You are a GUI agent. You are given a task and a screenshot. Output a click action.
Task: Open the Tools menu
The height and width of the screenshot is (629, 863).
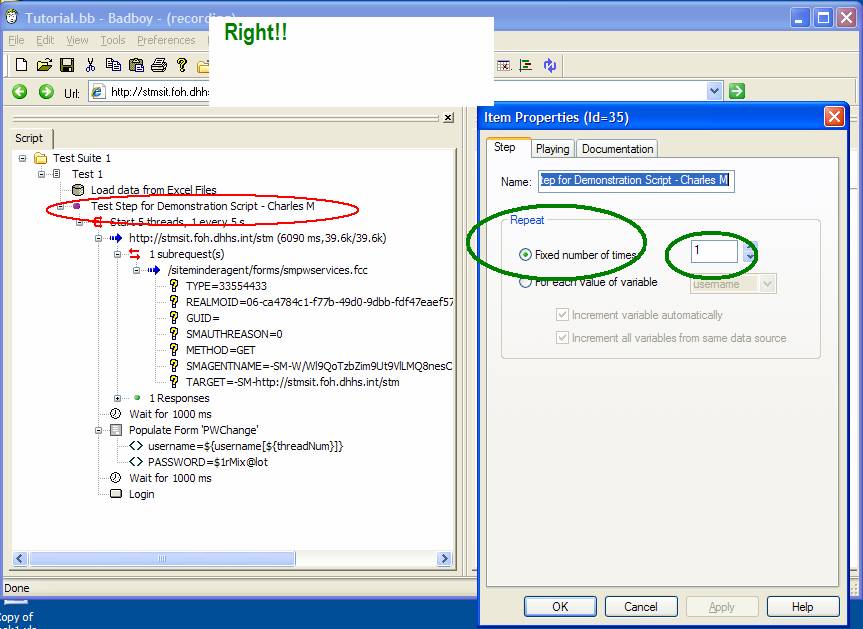(x=112, y=40)
